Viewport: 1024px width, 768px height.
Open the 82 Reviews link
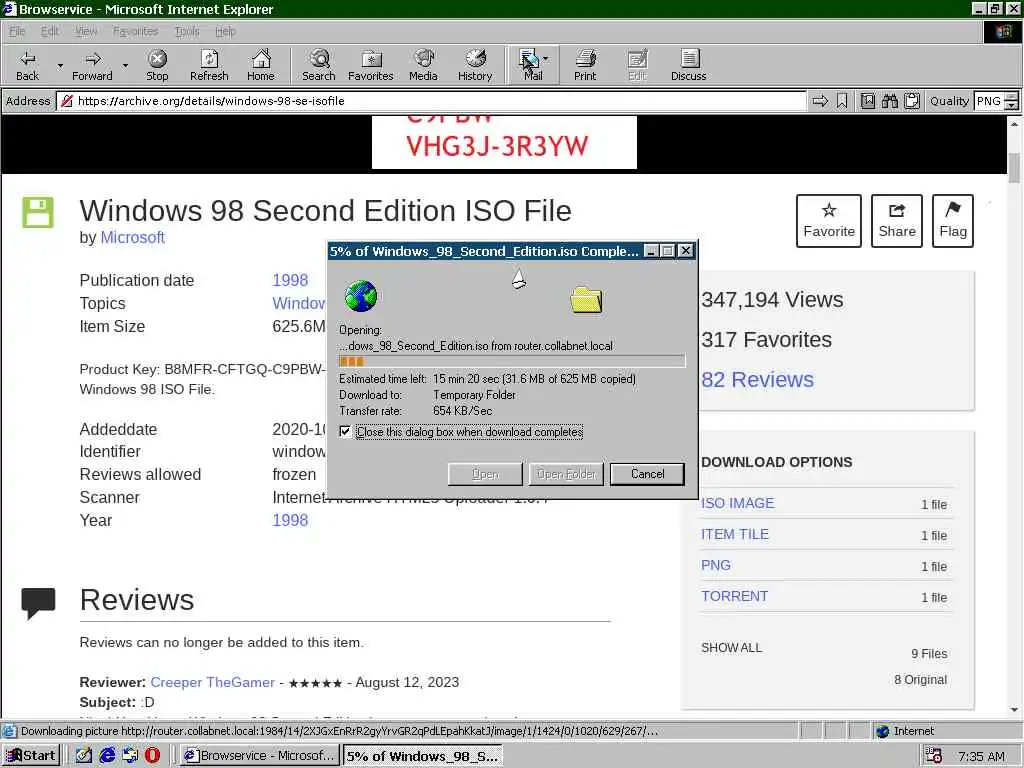coord(758,379)
